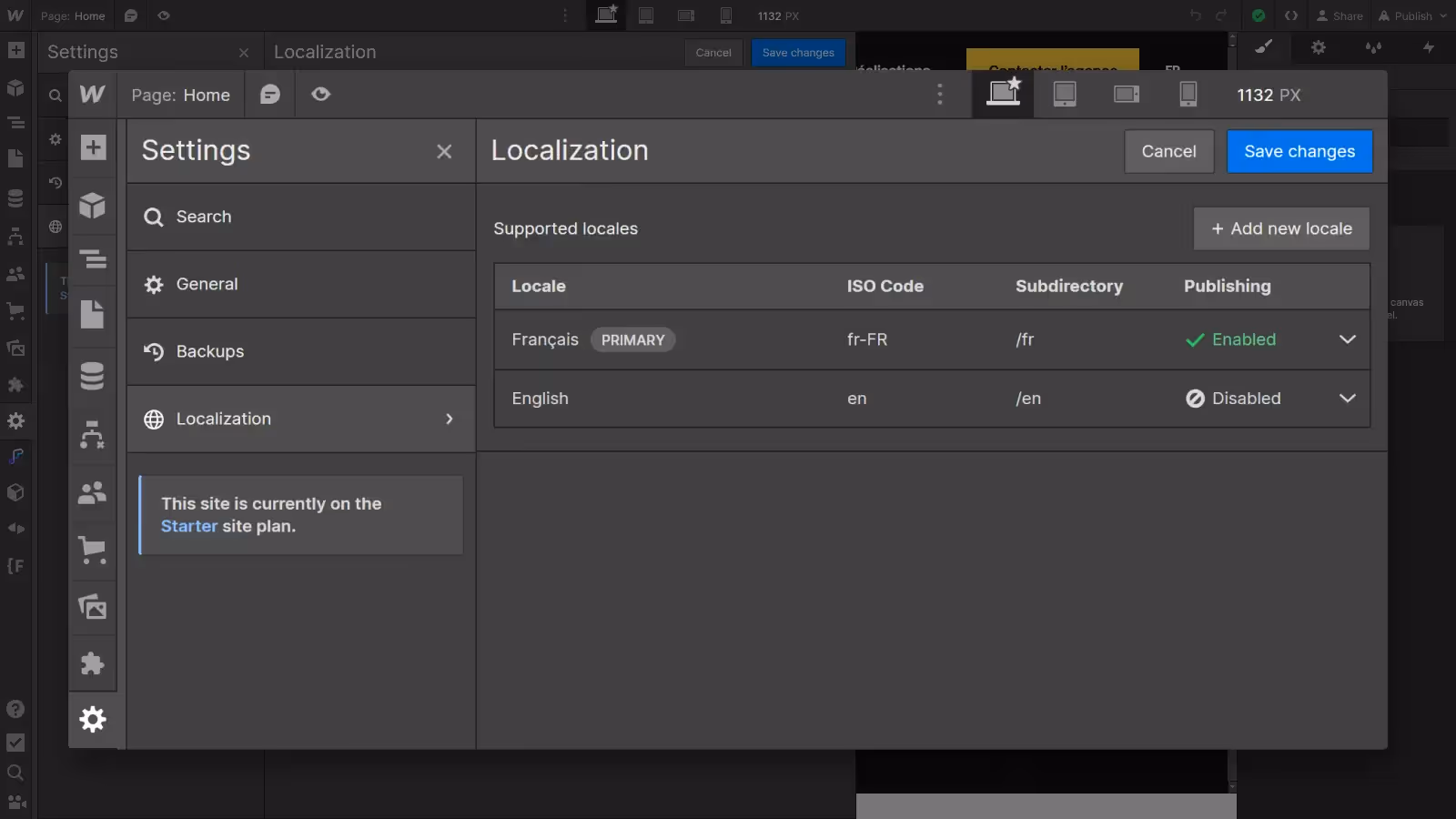Switch to mobile portrait breakpoint
The height and width of the screenshot is (819, 1456).
click(x=1188, y=95)
